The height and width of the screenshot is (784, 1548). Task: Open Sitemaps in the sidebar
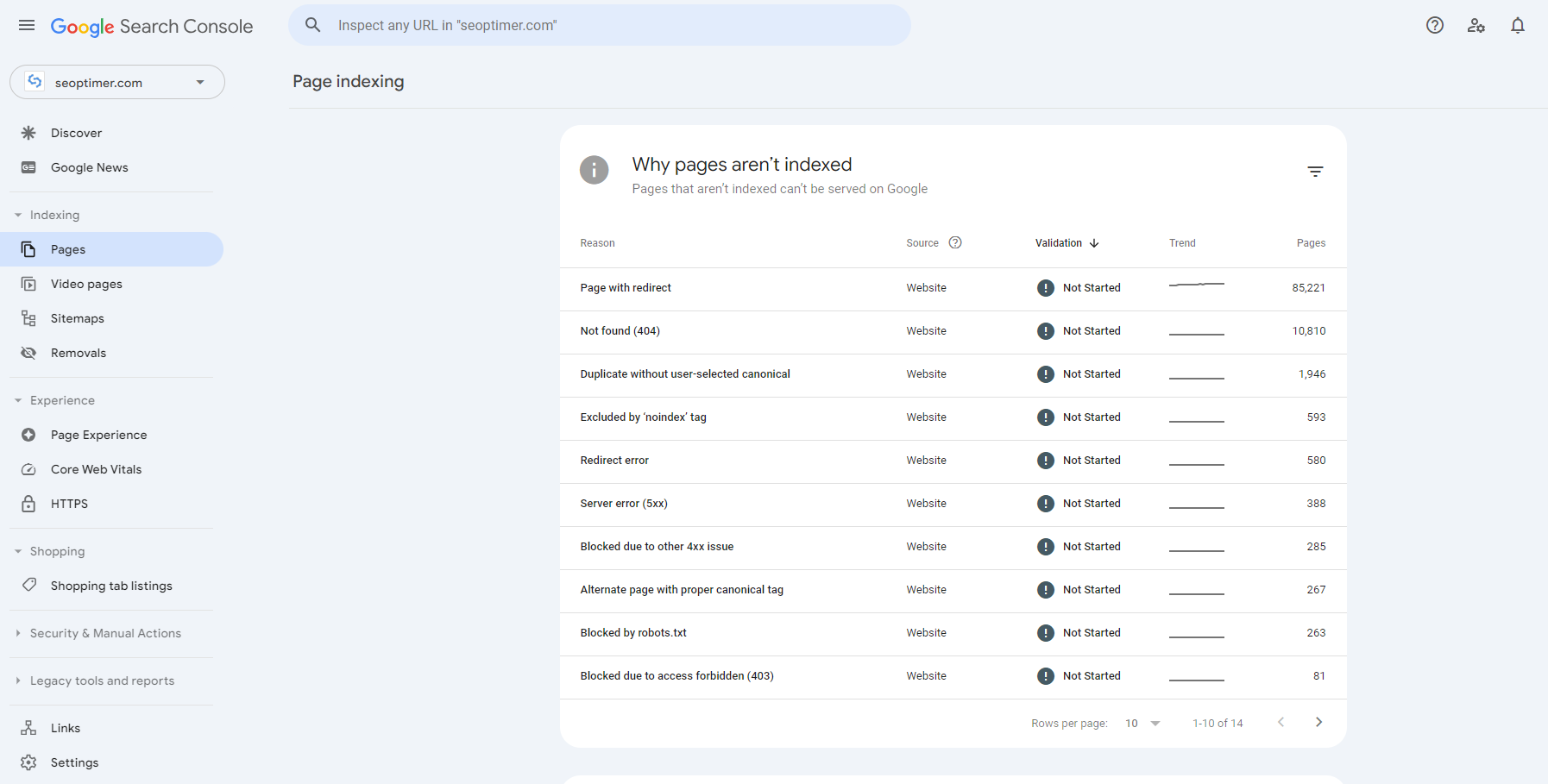tap(77, 318)
